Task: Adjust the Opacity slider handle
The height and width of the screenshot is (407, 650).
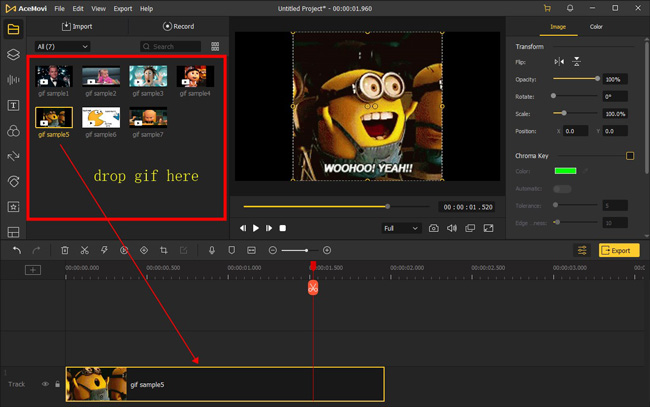Action: pyautogui.click(x=597, y=78)
